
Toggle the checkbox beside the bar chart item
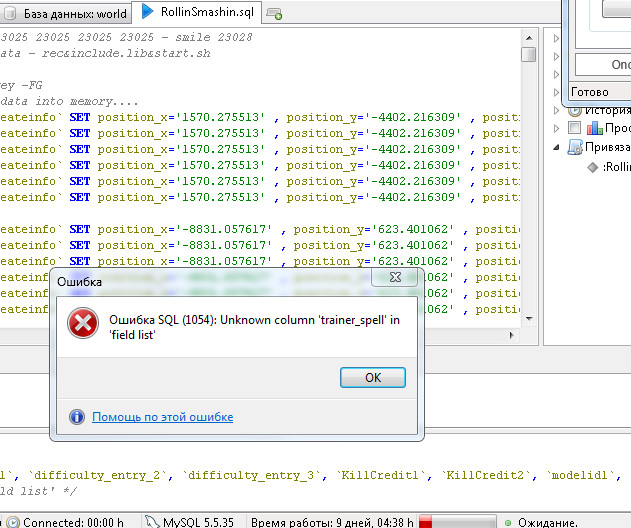pyautogui.click(x=574, y=128)
